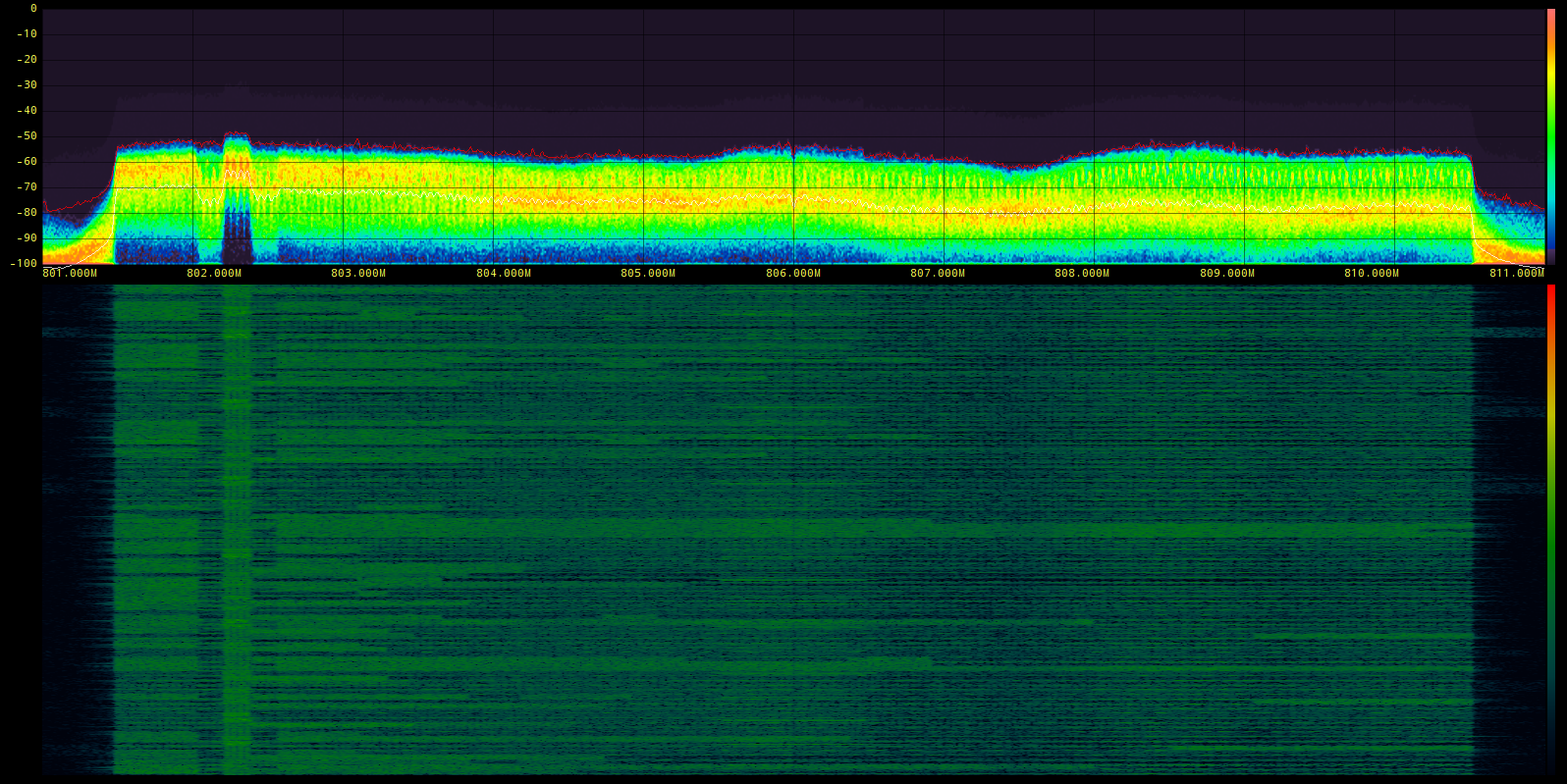1567x784 pixels.
Task: Click the bright vertical stripe in the waterfall
Action: point(237,530)
